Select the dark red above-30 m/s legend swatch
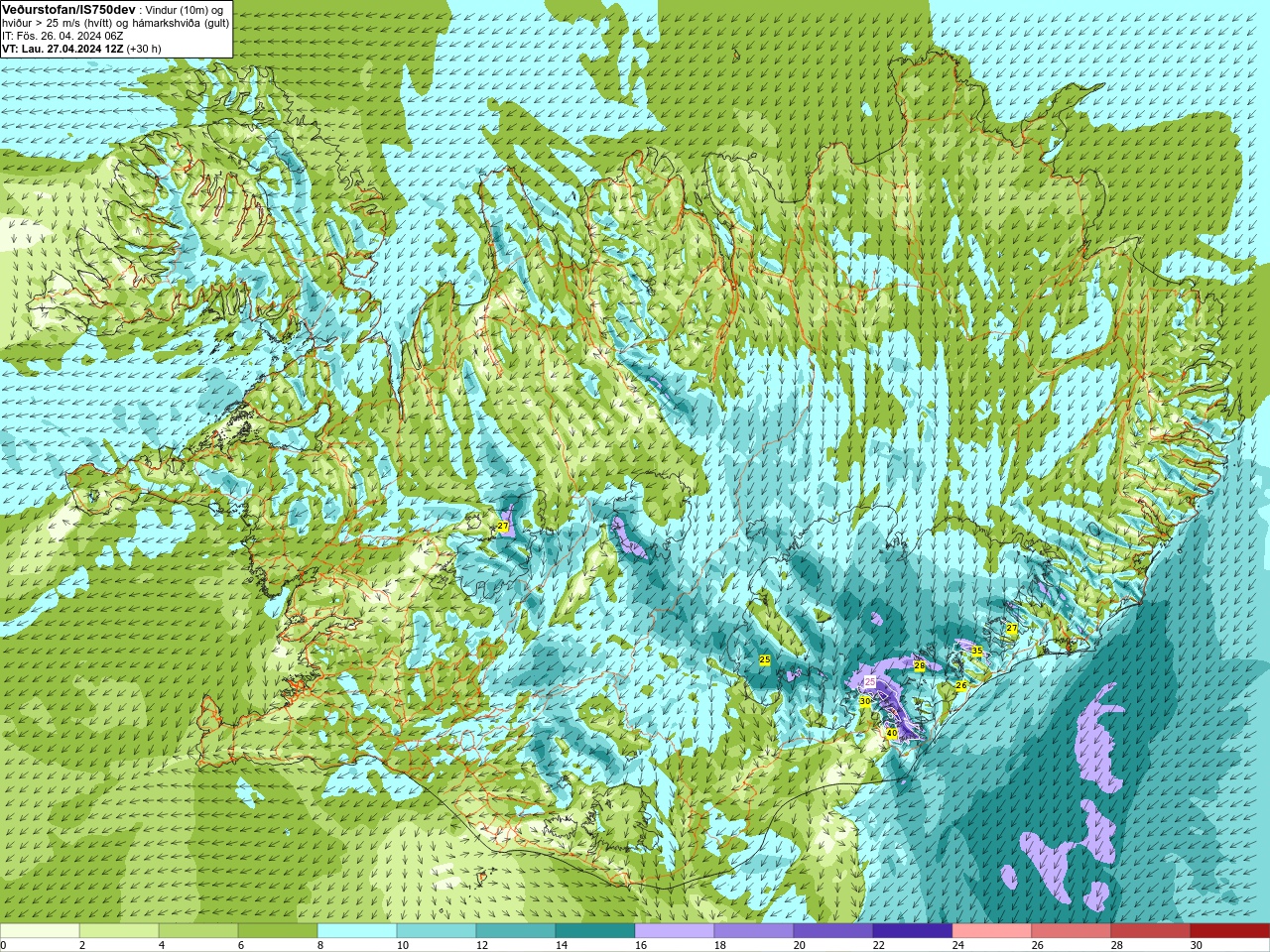Screen dimensions: 1270x952 [1230, 931]
